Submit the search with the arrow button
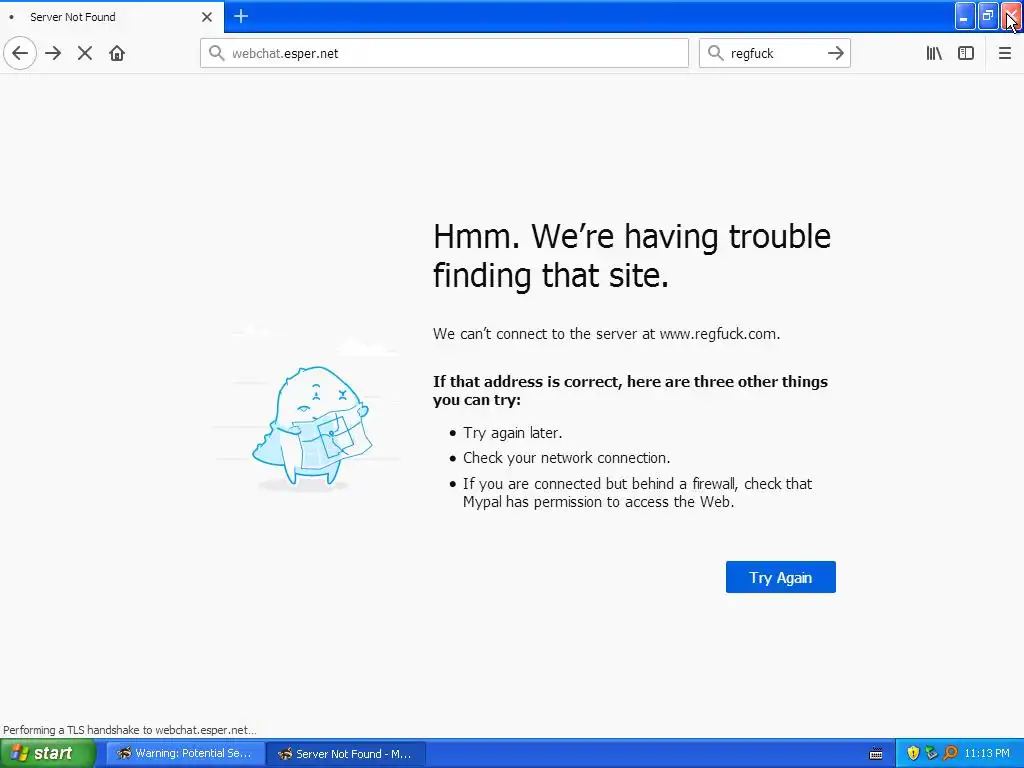 tap(835, 53)
